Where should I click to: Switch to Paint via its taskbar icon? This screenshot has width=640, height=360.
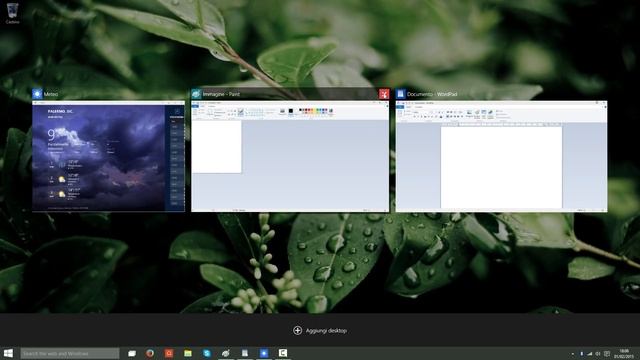point(226,353)
